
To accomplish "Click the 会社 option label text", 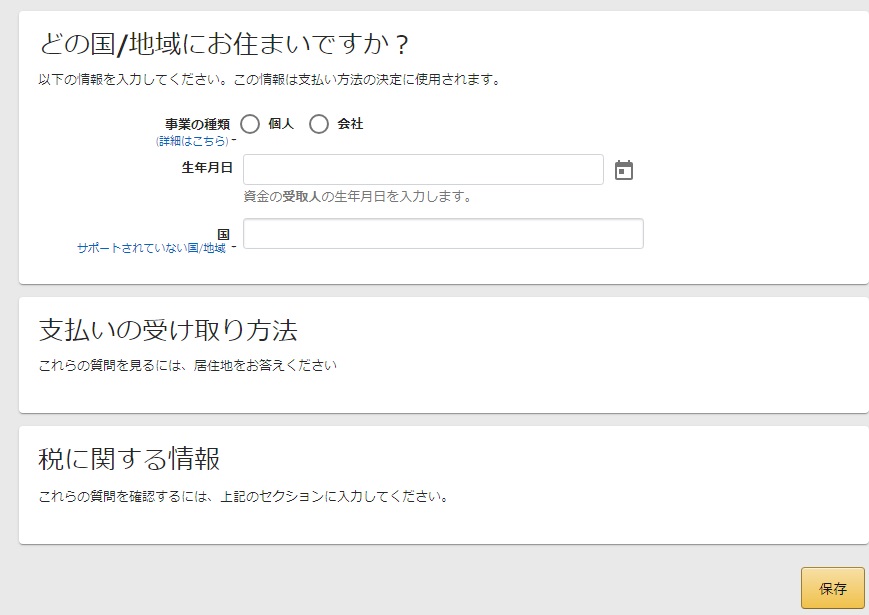I will tap(350, 124).
